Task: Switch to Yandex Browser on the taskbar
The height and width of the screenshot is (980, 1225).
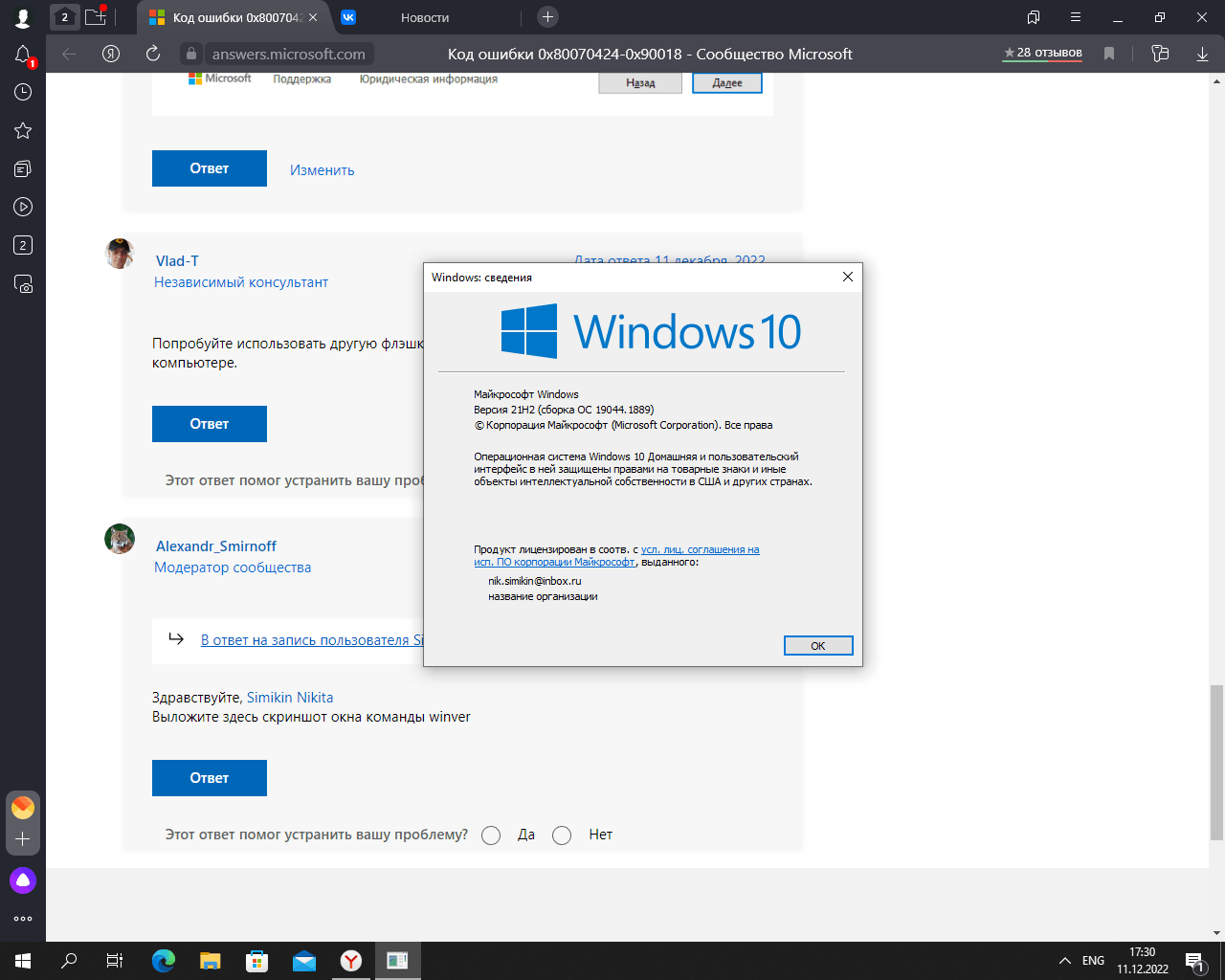Action: pos(351,961)
